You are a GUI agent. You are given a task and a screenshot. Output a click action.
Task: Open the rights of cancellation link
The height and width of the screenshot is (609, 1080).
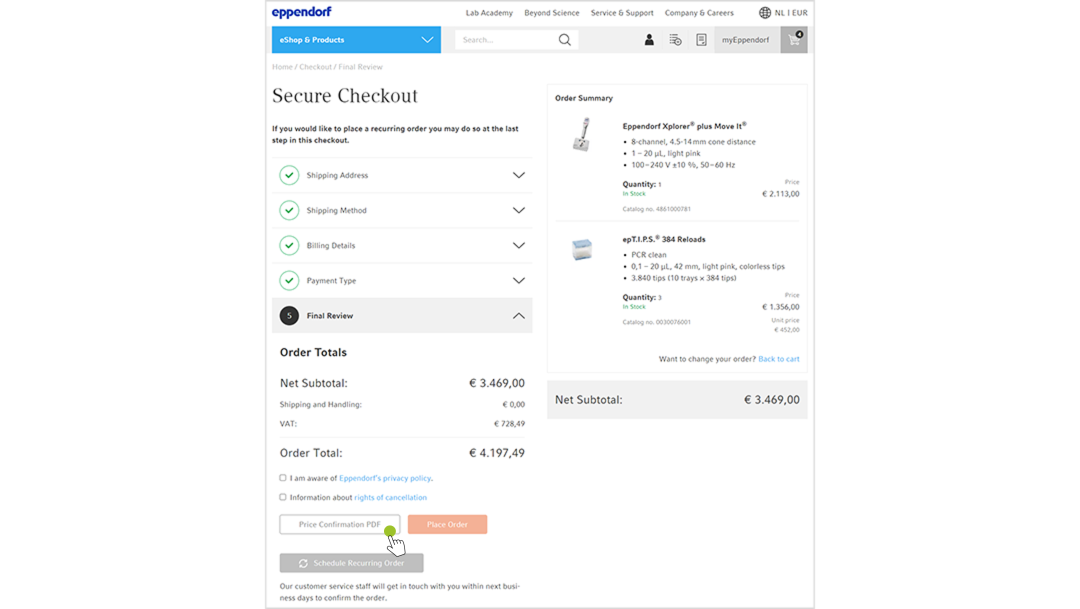391,497
